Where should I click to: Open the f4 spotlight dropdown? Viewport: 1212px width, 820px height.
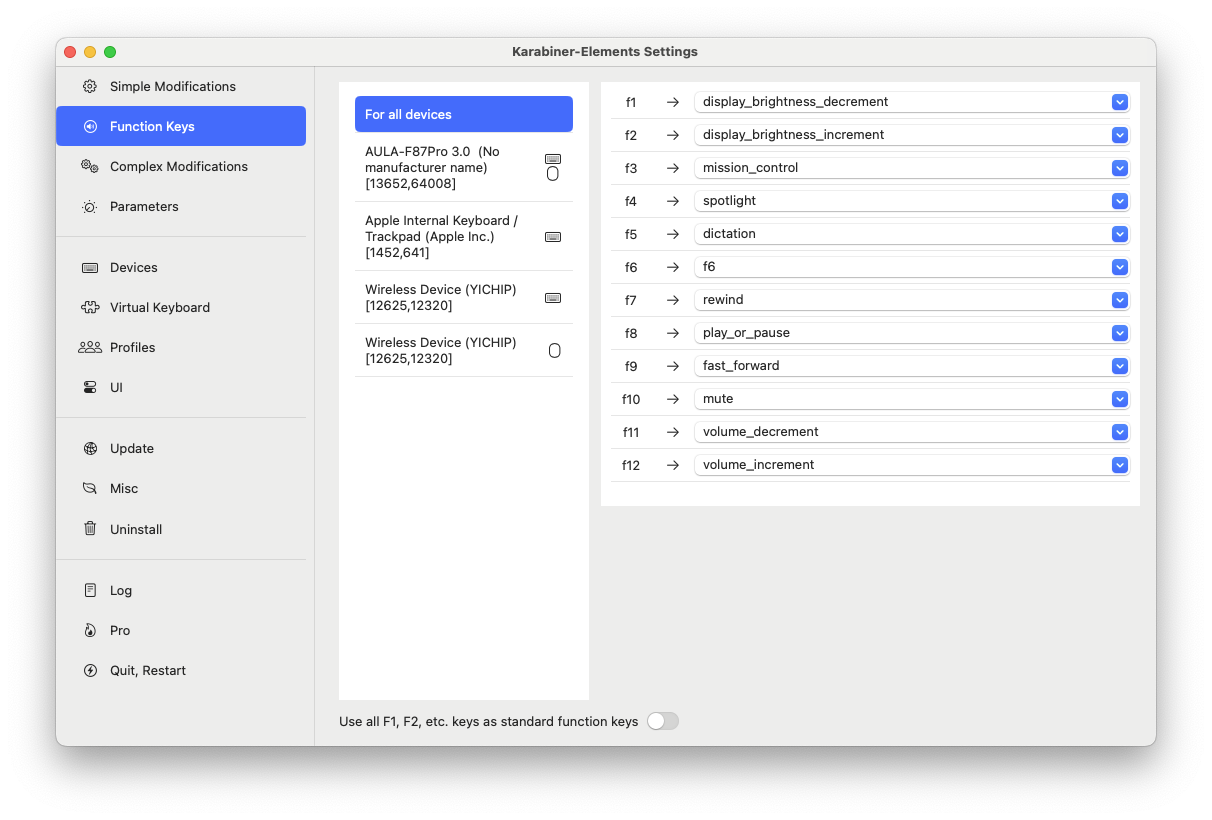coord(912,201)
